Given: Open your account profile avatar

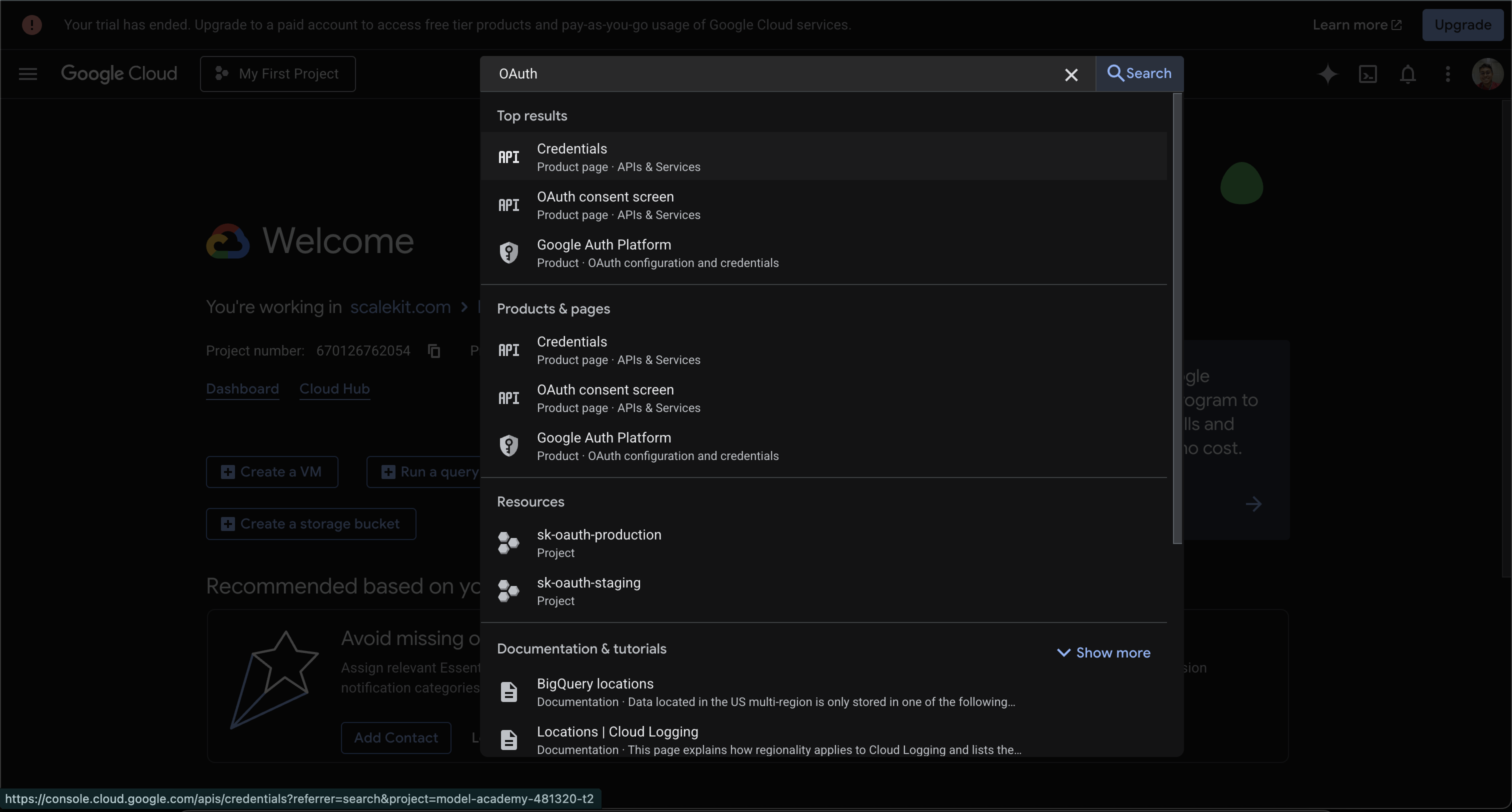Looking at the screenshot, I should 1487,73.
